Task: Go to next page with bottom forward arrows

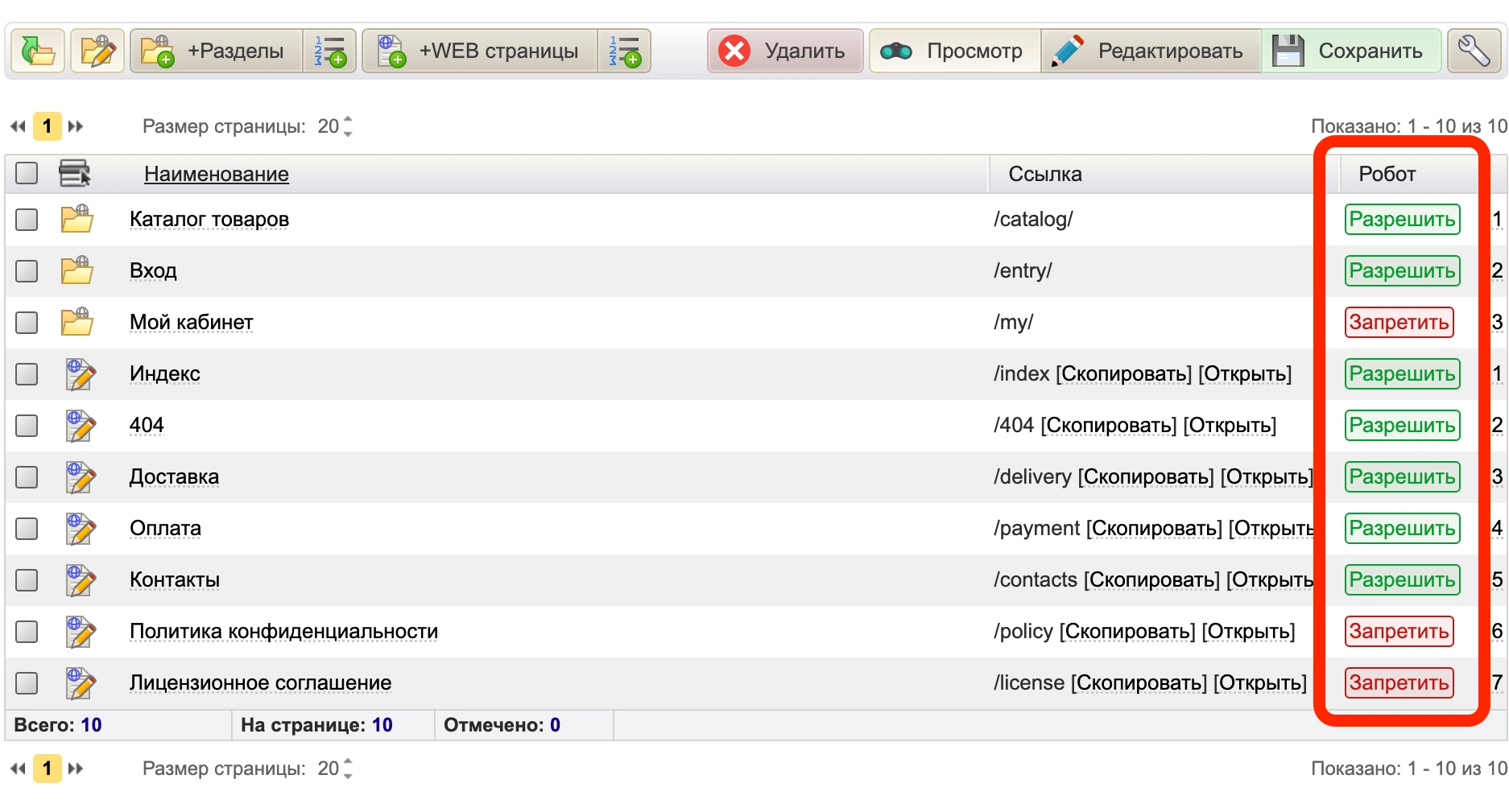Action: (76, 769)
